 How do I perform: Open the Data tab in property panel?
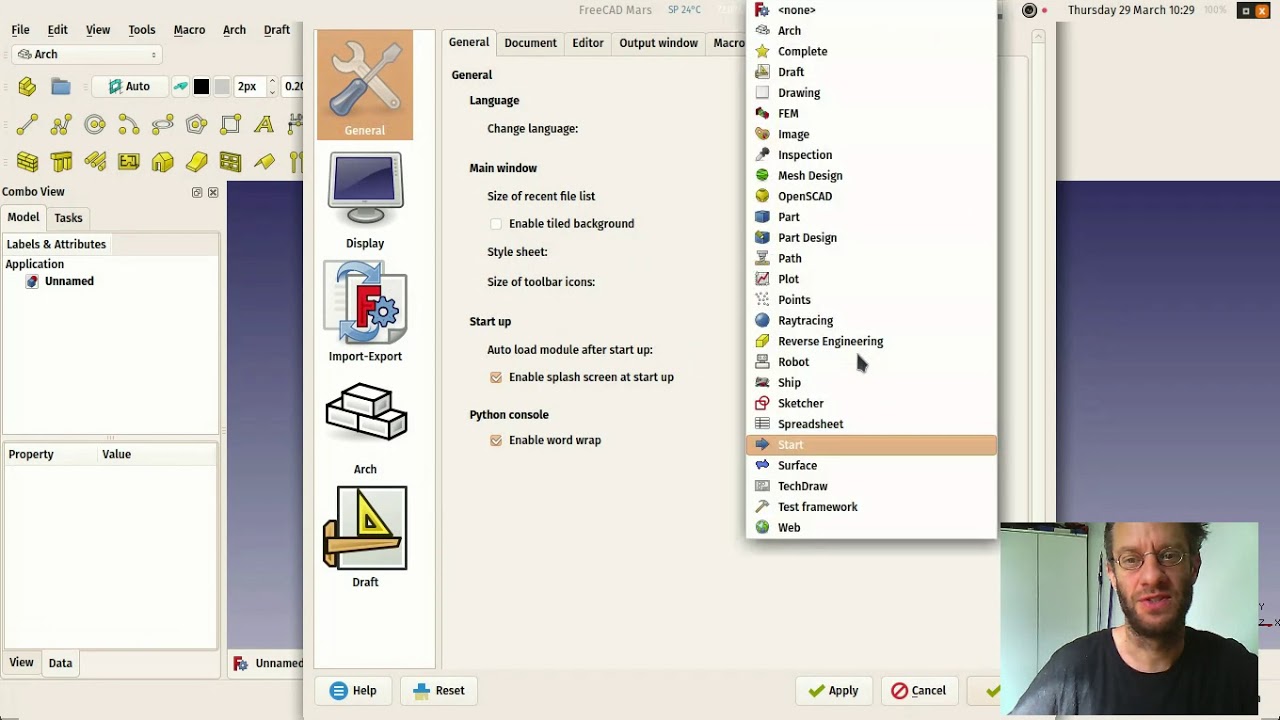click(x=60, y=663)
